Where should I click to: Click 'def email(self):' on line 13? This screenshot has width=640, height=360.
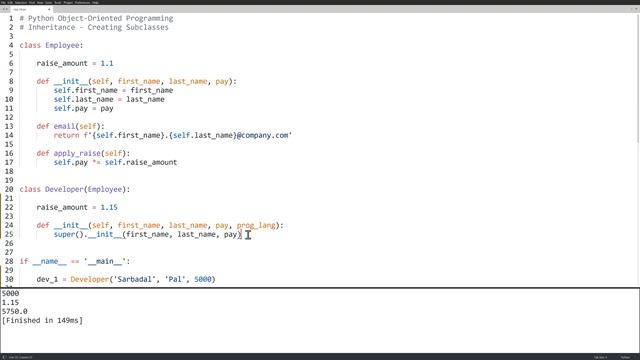(x=70, y=126)
